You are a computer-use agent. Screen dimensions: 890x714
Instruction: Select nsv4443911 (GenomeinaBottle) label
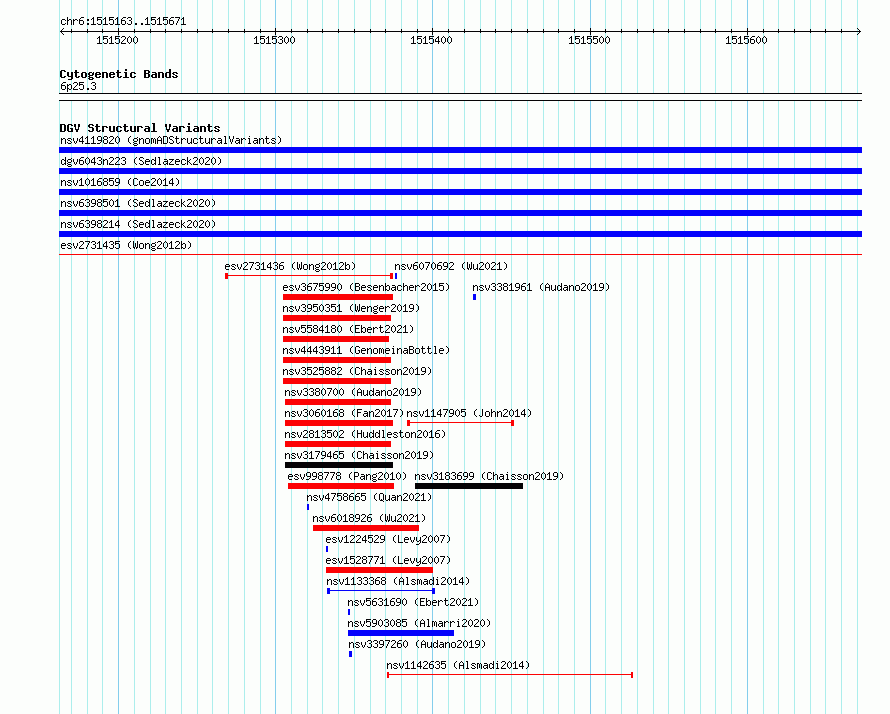366,350
